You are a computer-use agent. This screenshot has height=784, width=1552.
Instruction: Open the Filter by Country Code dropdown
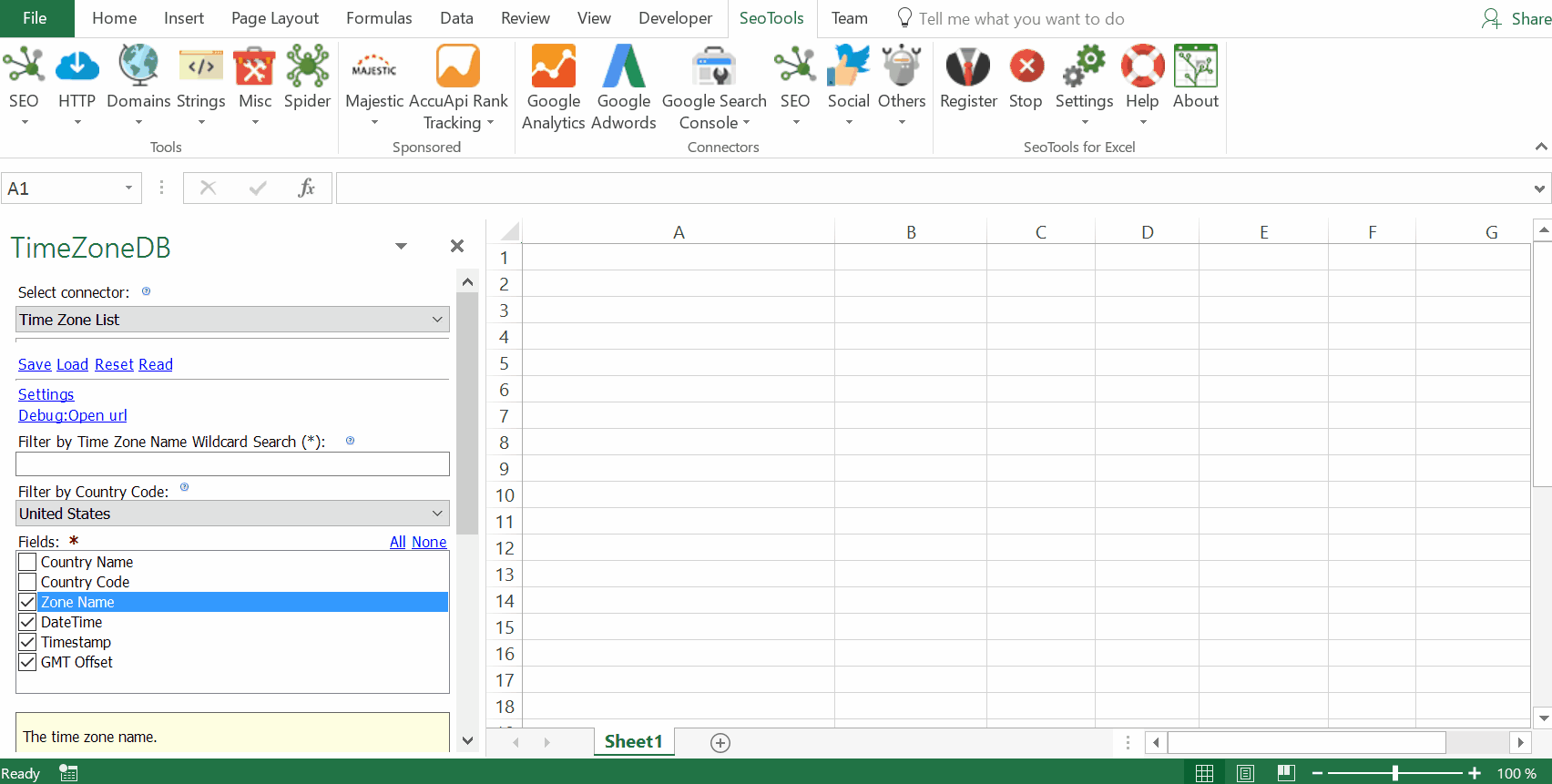232,514
